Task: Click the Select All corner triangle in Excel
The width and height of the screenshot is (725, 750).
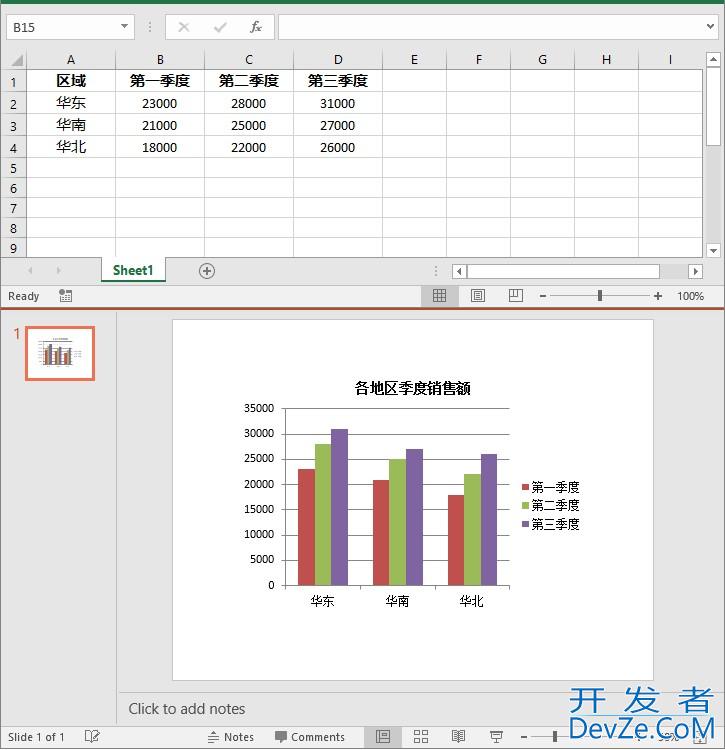Action: (x=17, y=60)
